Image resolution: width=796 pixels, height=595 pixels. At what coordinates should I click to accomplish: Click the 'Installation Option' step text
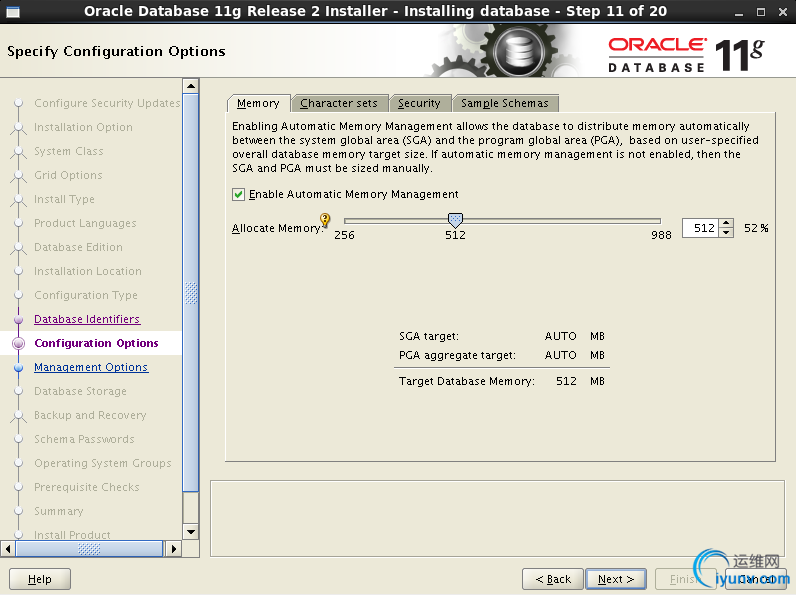83,127
